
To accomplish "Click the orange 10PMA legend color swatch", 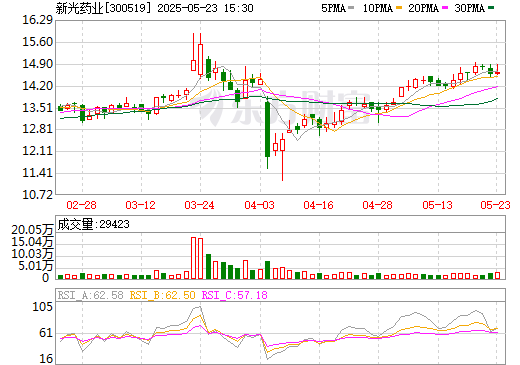I will click(x=399, y=8).
